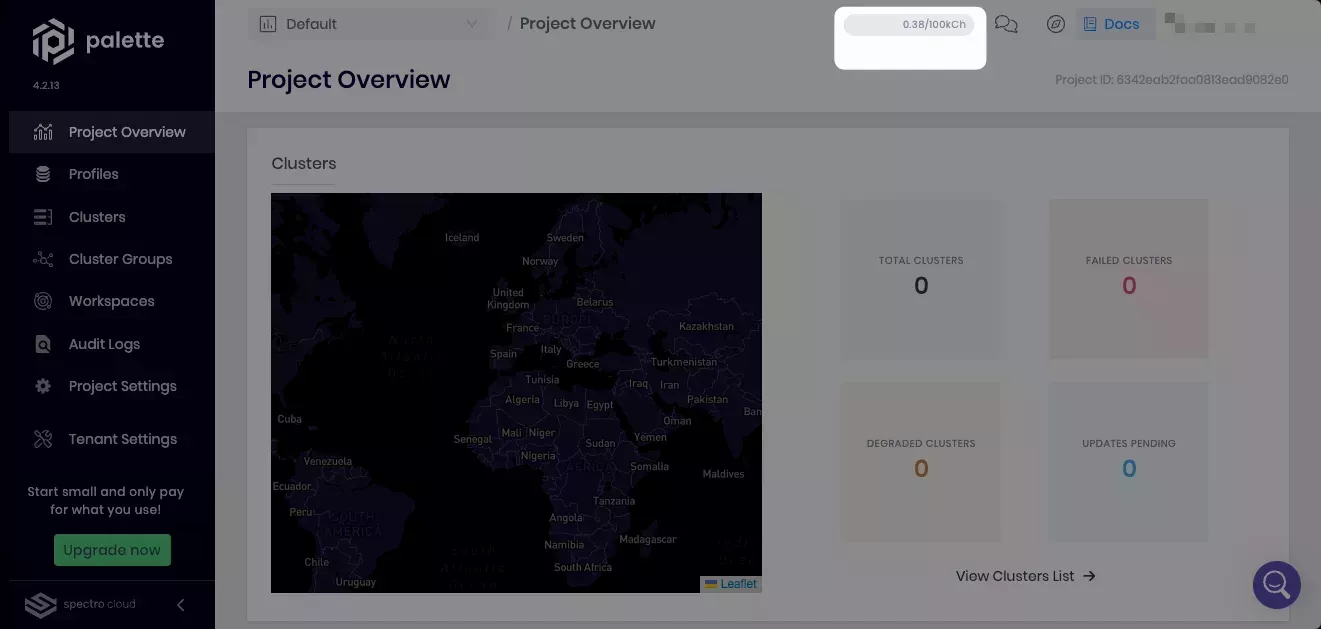Image resolution: width=1321 pixels, height=629 pixels.
Task: Click View Clusters List link
Action: 1025,576
